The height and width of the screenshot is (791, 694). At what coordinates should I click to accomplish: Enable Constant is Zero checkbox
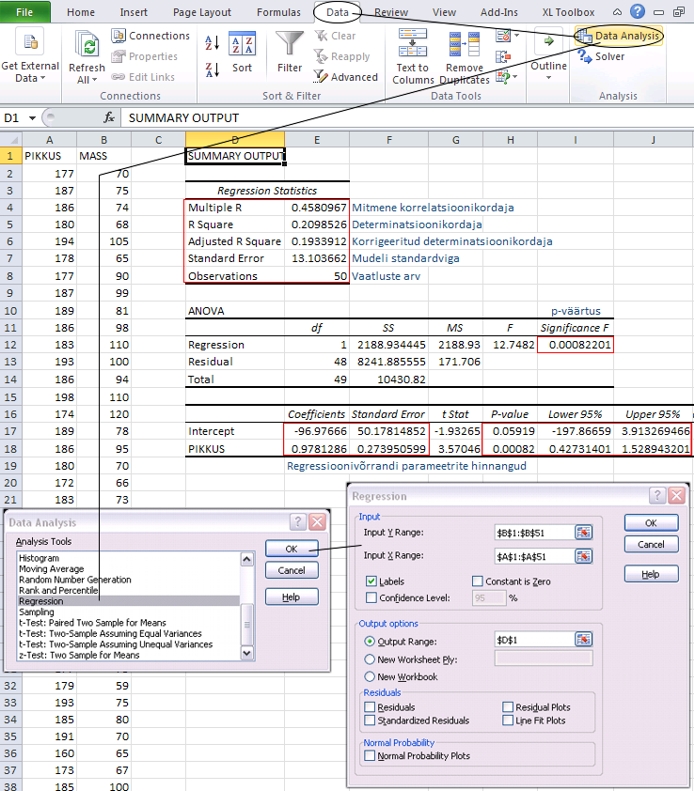[477, 581]
